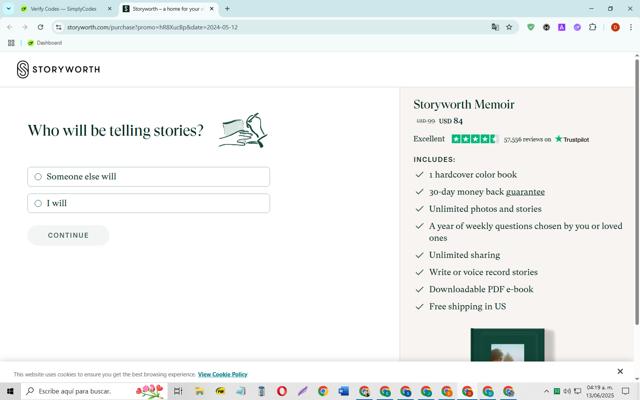Open the taskbar clock and date
Screen dimensions: 640x400
tap(600, 391)
